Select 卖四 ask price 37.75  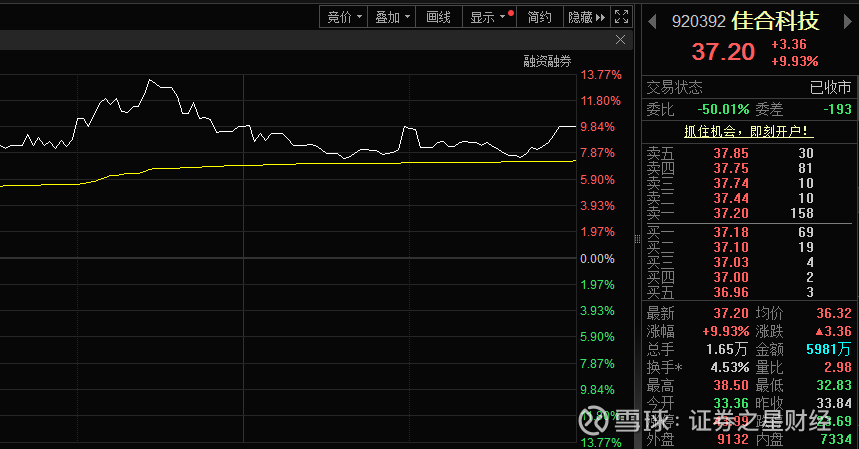731,168
